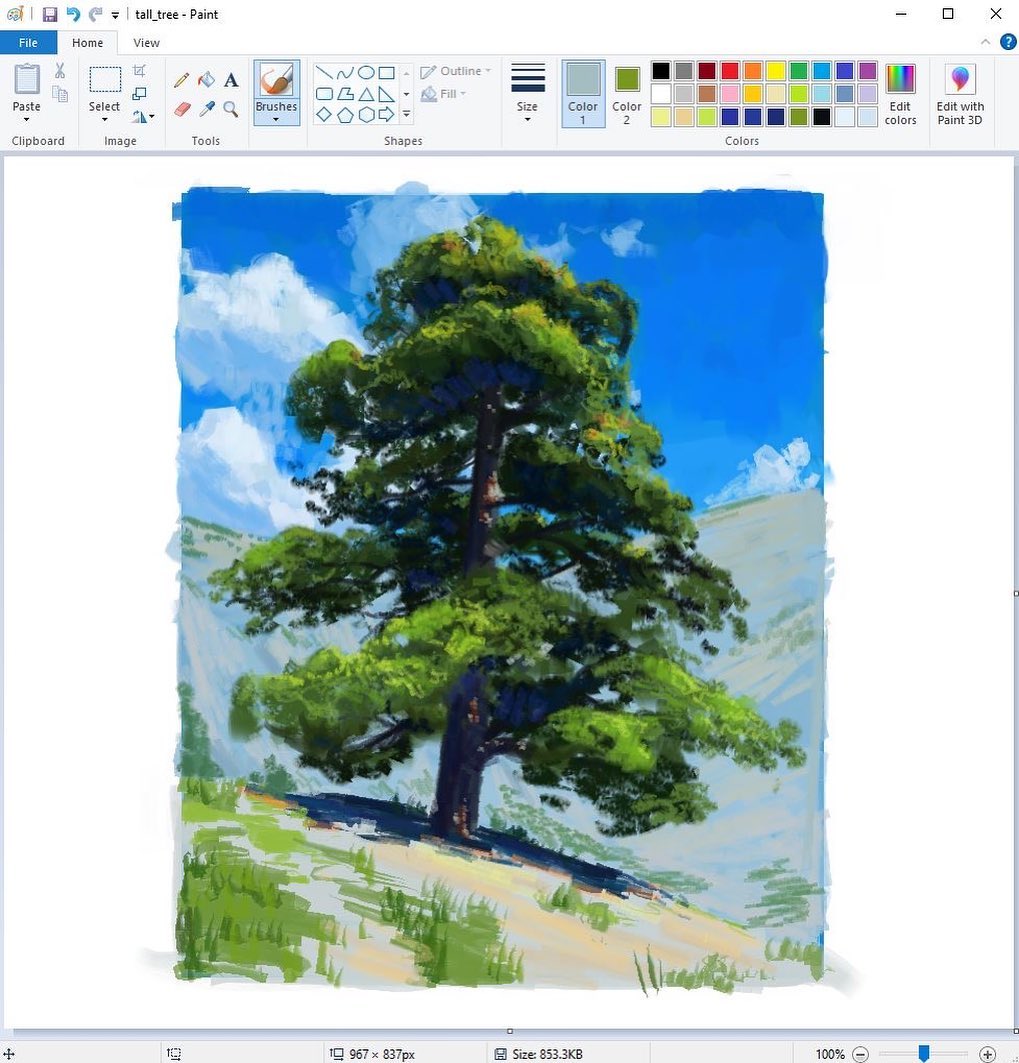Pick the red color swatch
This screenshot has height=1063, width=1019.
[x=730, y=71]
